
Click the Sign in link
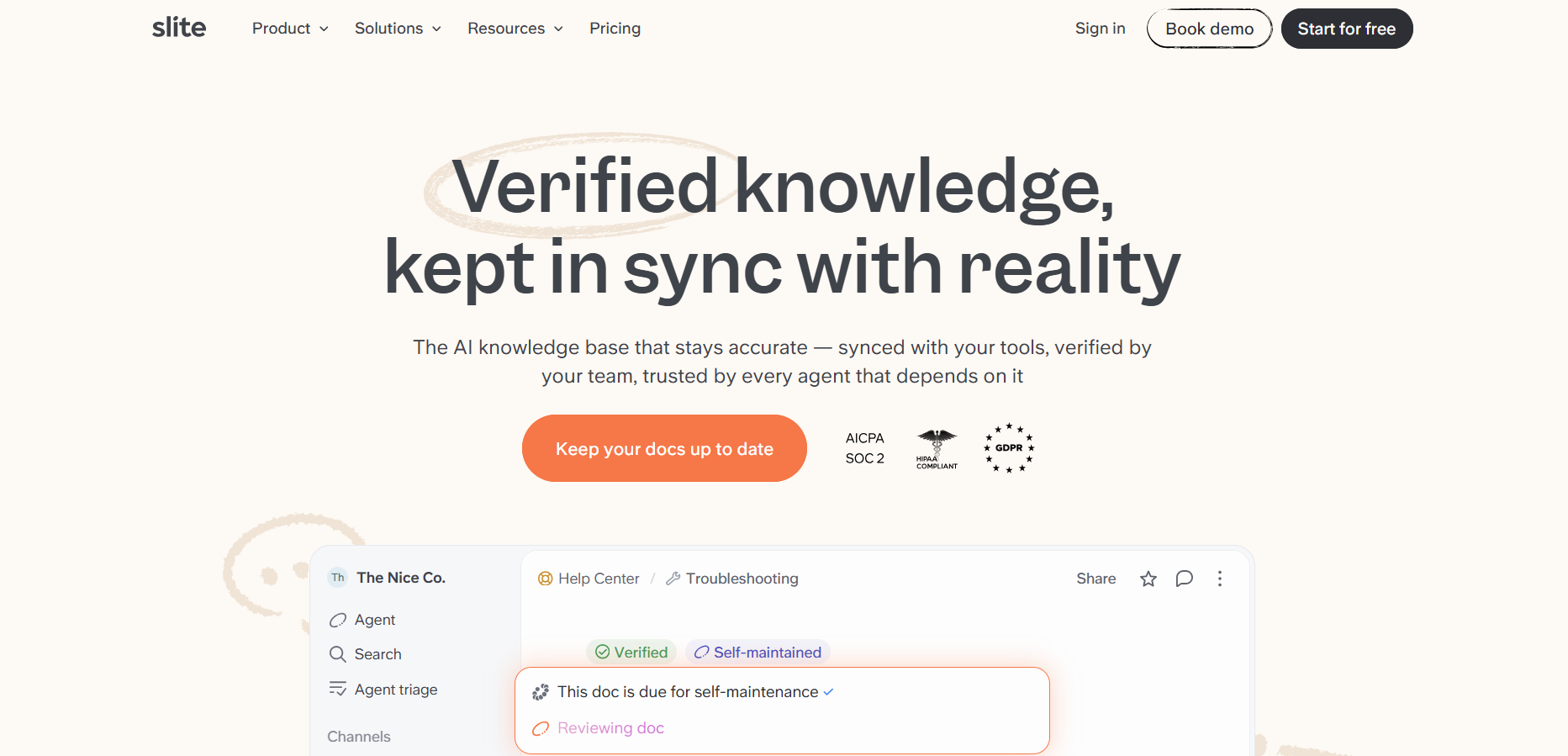click(1100, 29)
